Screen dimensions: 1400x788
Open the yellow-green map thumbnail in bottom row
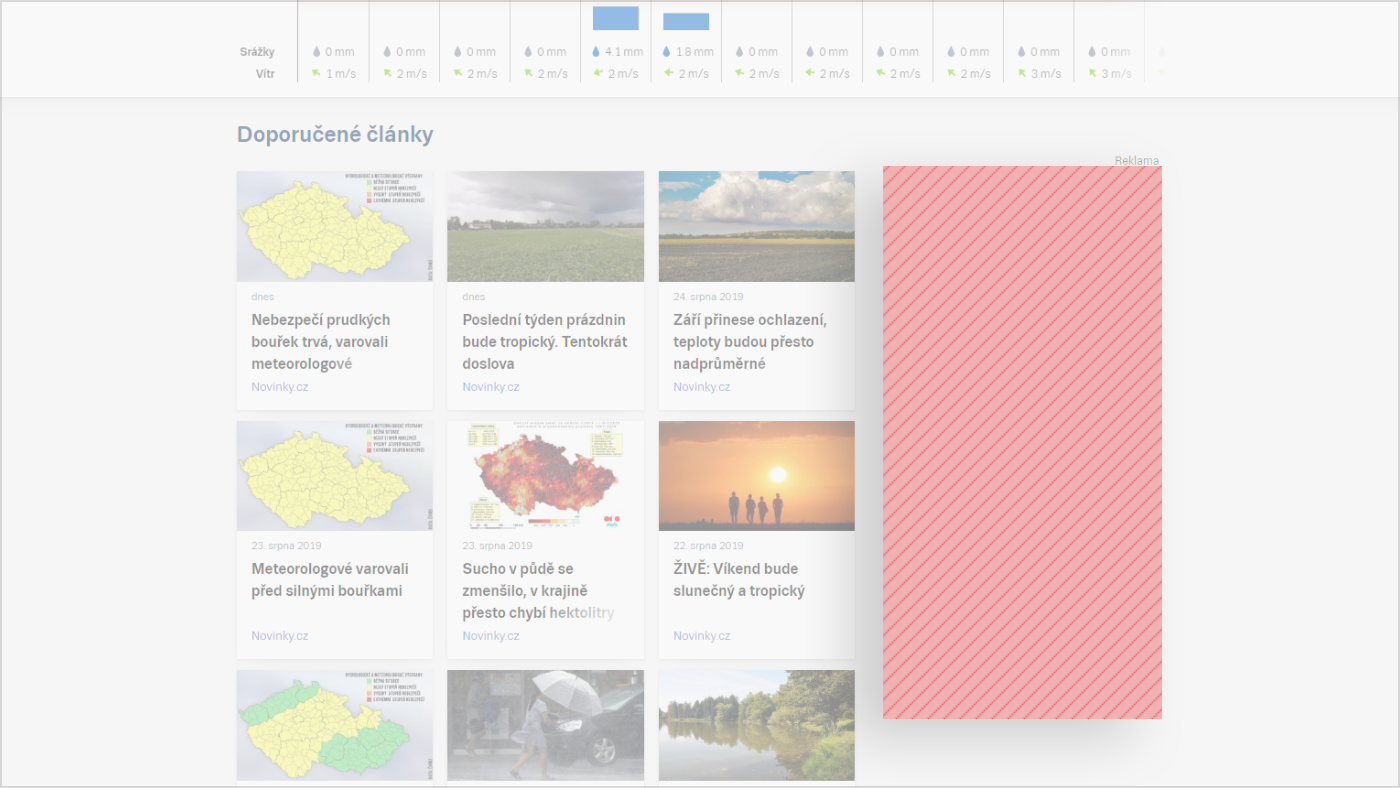coord(335,725)
